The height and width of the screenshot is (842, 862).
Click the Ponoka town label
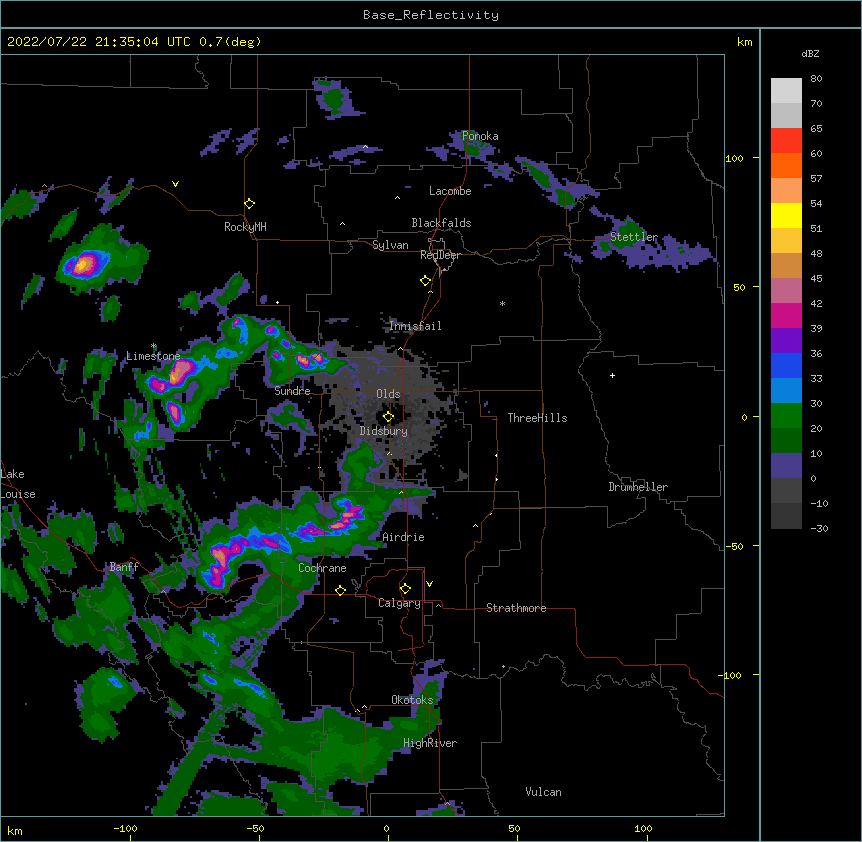[480, 136]
